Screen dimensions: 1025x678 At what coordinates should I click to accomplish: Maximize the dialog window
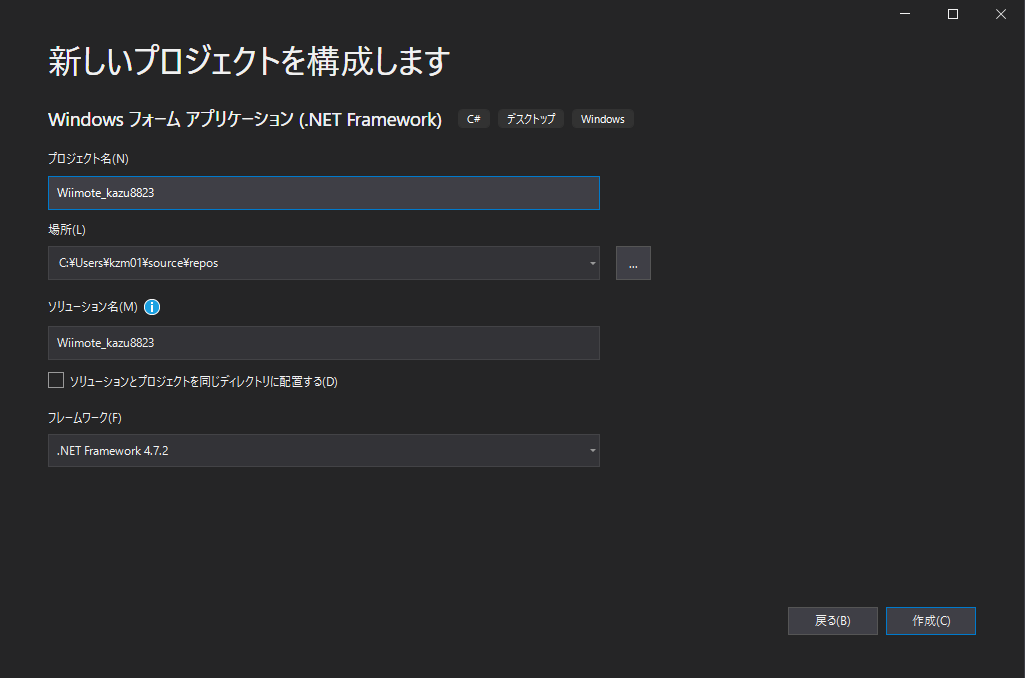coord(952,14)
